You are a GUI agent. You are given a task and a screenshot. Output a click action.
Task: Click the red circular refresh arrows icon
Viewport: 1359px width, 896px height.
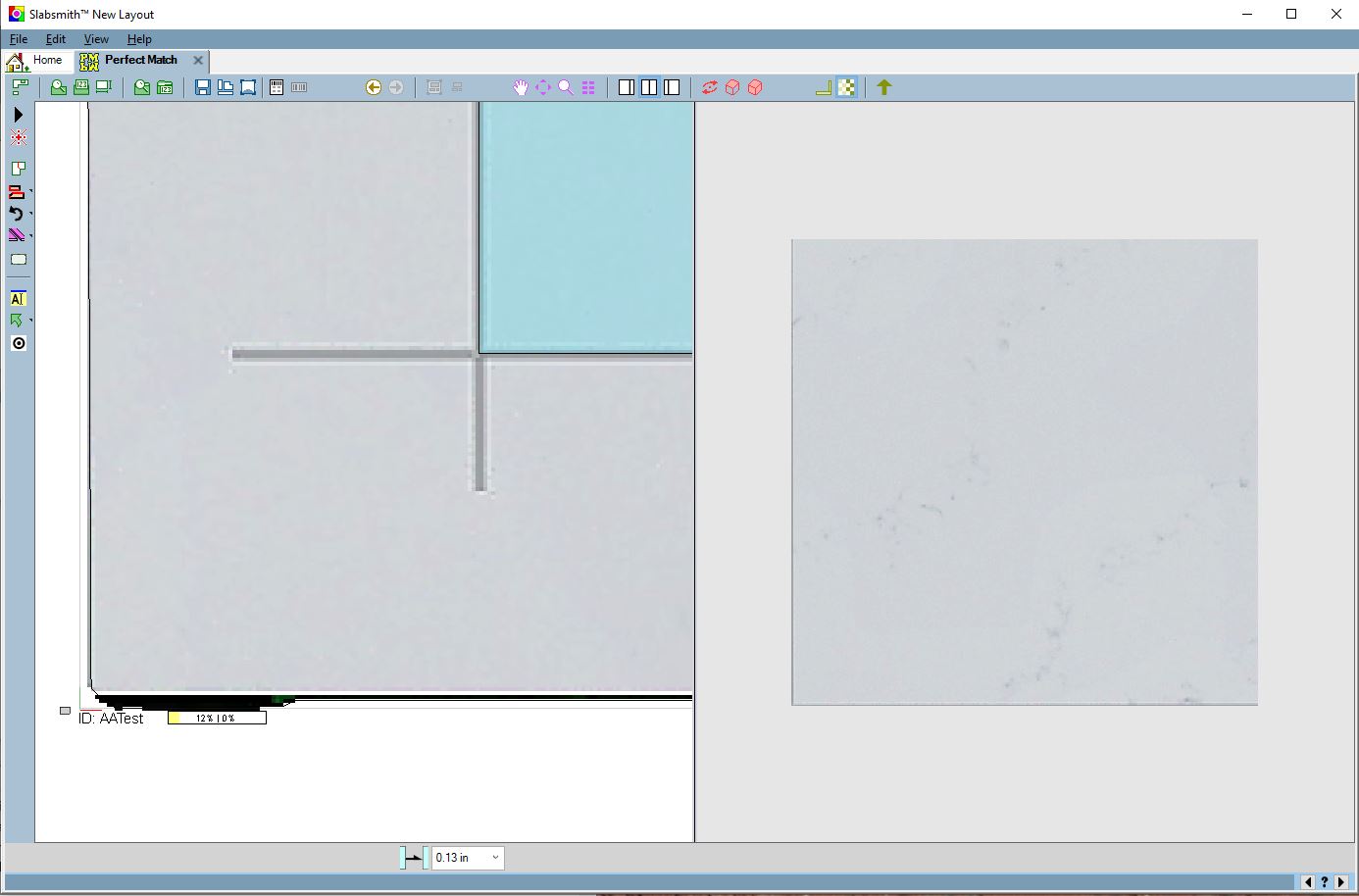pos(710,87)
